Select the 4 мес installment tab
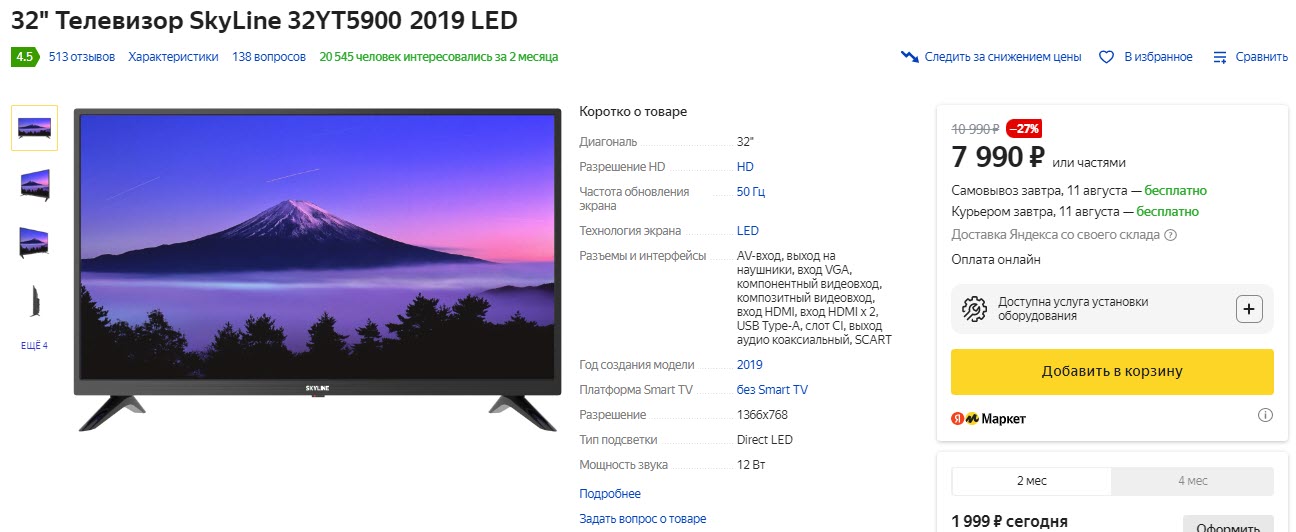Screen dimensions: 1296x532 pos(1193,481)
